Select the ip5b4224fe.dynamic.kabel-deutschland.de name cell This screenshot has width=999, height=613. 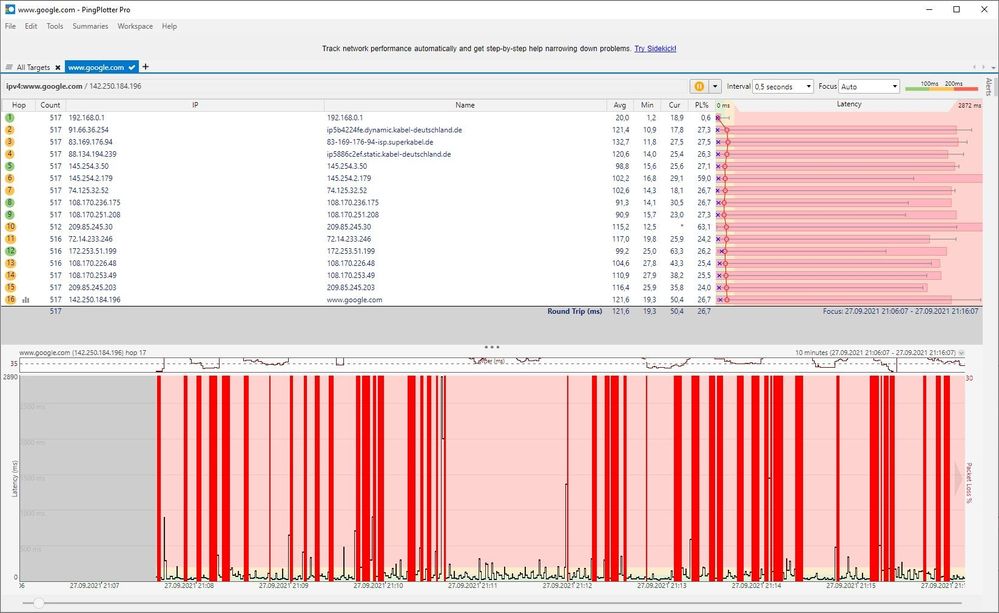(x=394, y=130)
